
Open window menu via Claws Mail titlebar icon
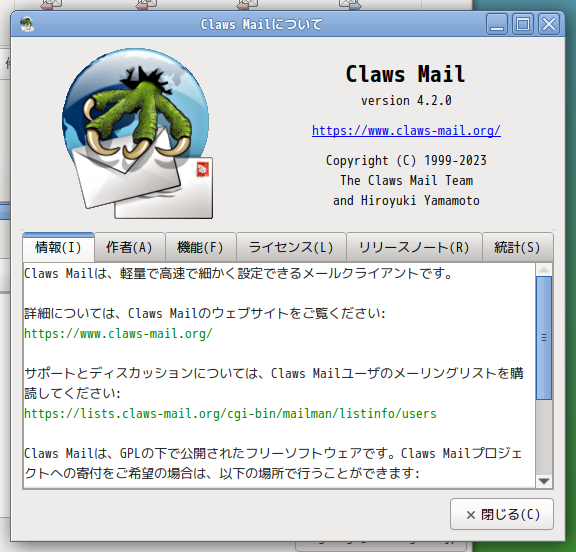(x=27, y=25)
